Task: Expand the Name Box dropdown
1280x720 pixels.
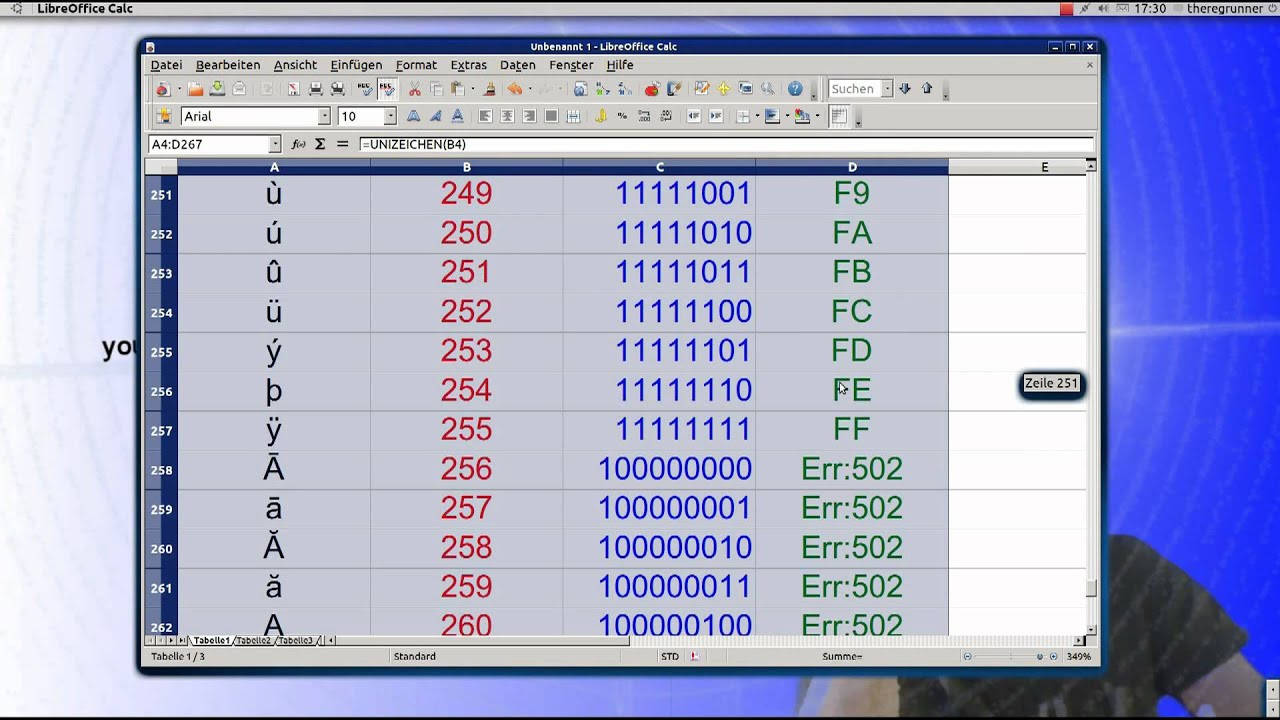Action: click(275, 144)
